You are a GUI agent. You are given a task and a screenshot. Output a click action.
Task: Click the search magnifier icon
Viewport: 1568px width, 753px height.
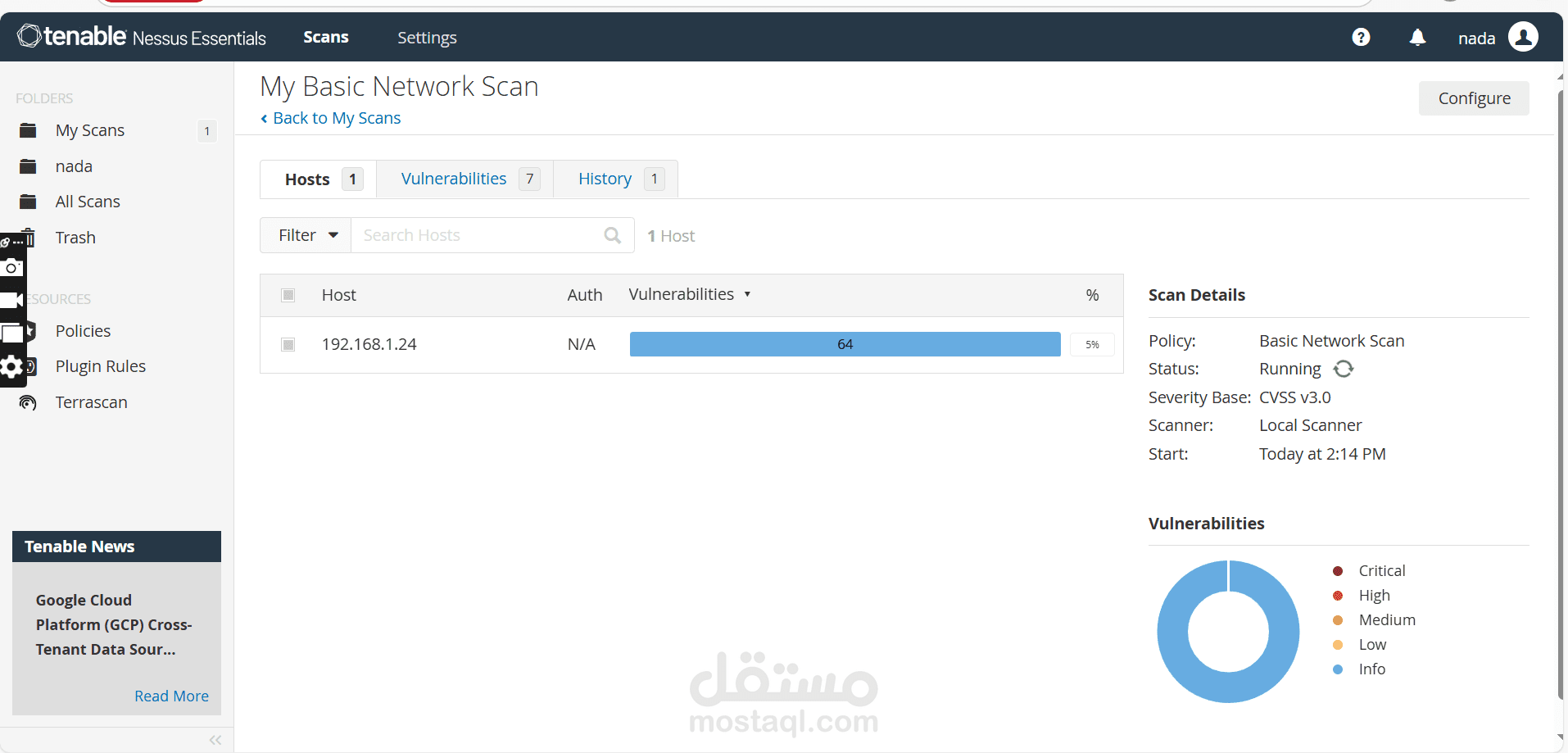[612, 235]
